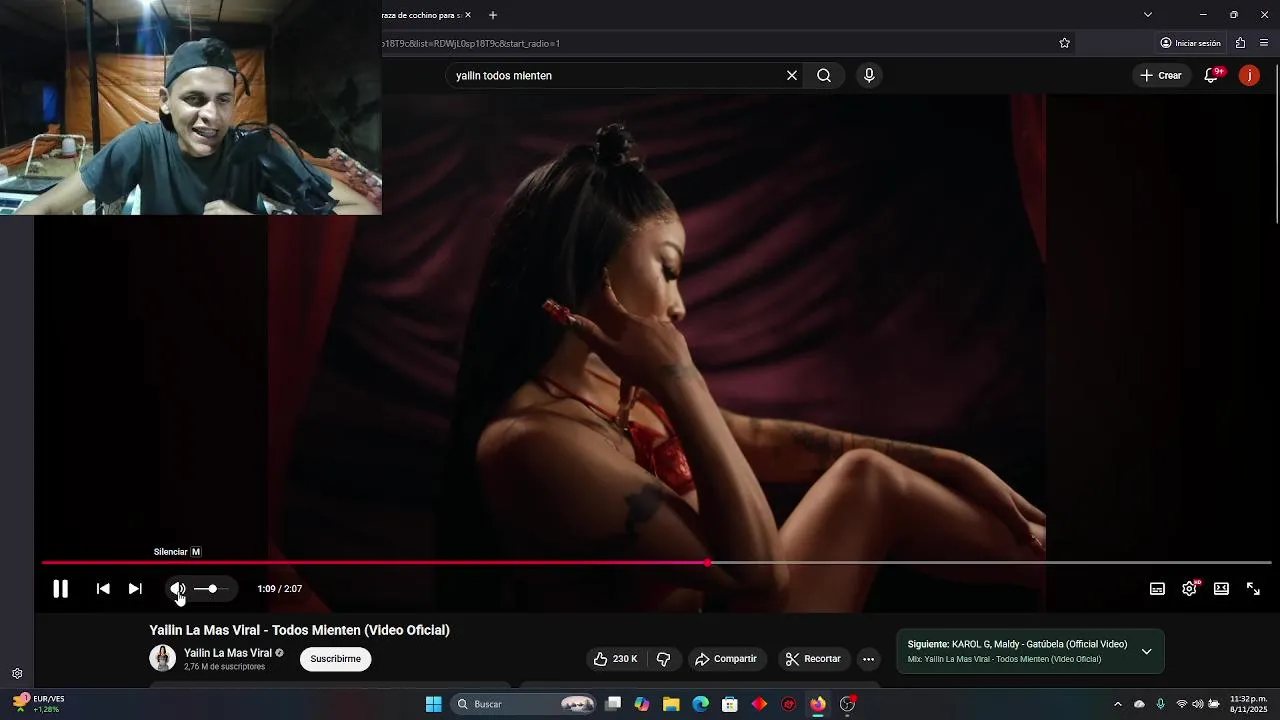1280x720 pixels.
Task: Open the red circular taskbar app
Action: pos(788,704)
